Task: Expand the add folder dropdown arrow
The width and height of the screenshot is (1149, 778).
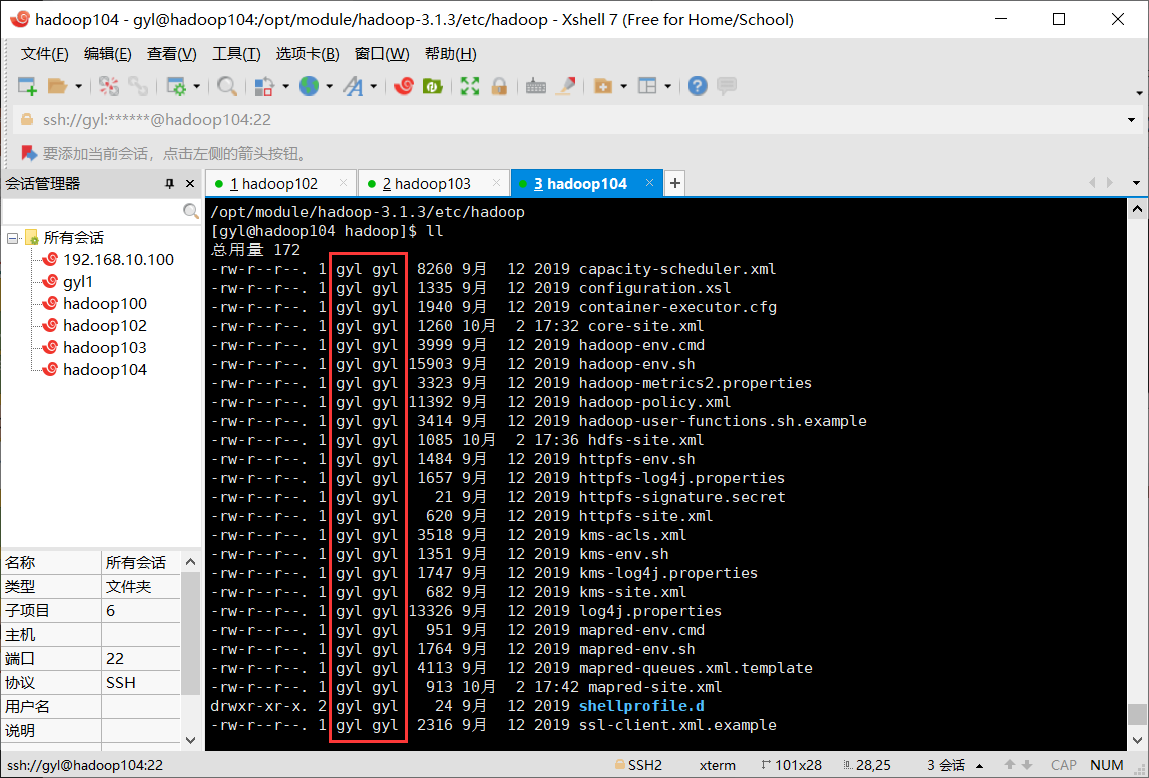Action: (624, 86)
